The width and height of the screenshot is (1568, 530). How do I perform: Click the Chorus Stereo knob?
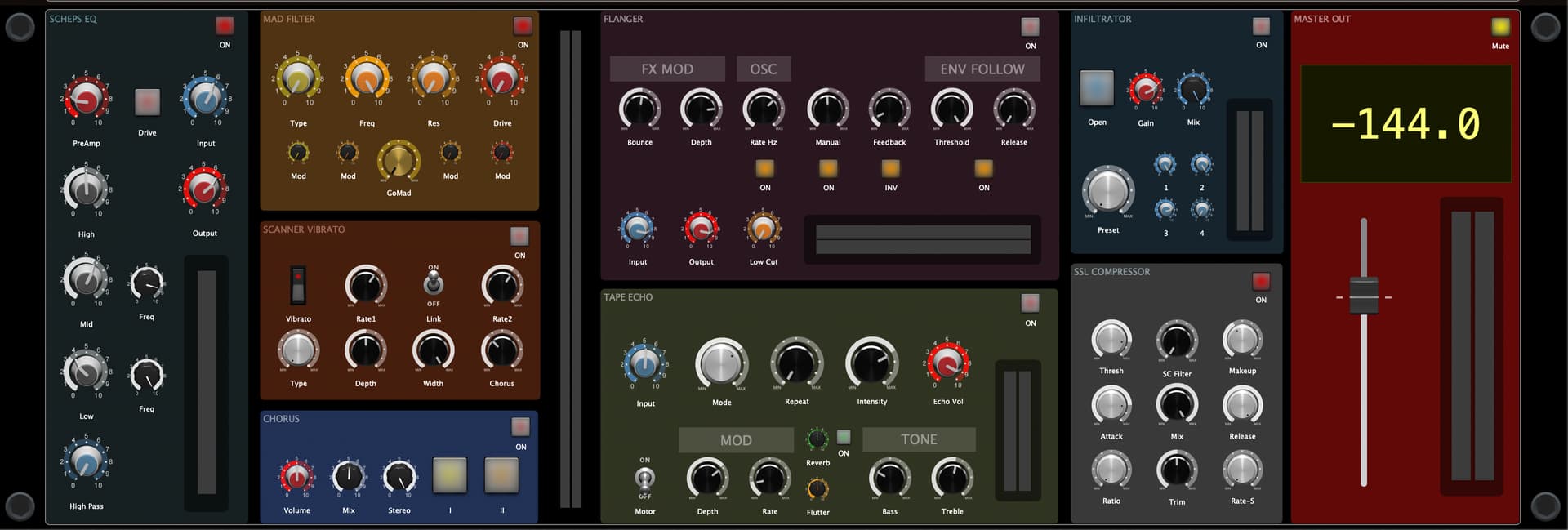399,477
